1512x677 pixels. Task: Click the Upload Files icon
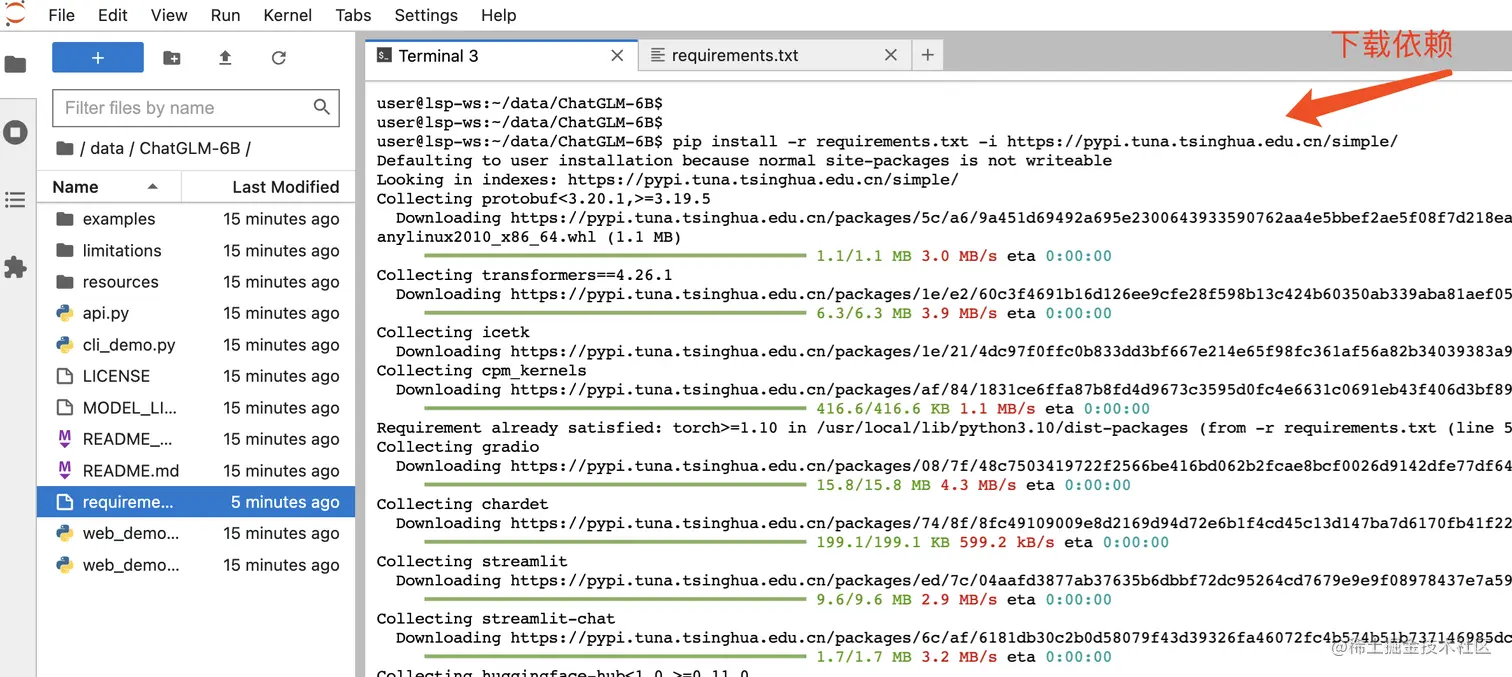tap(225, 58)
